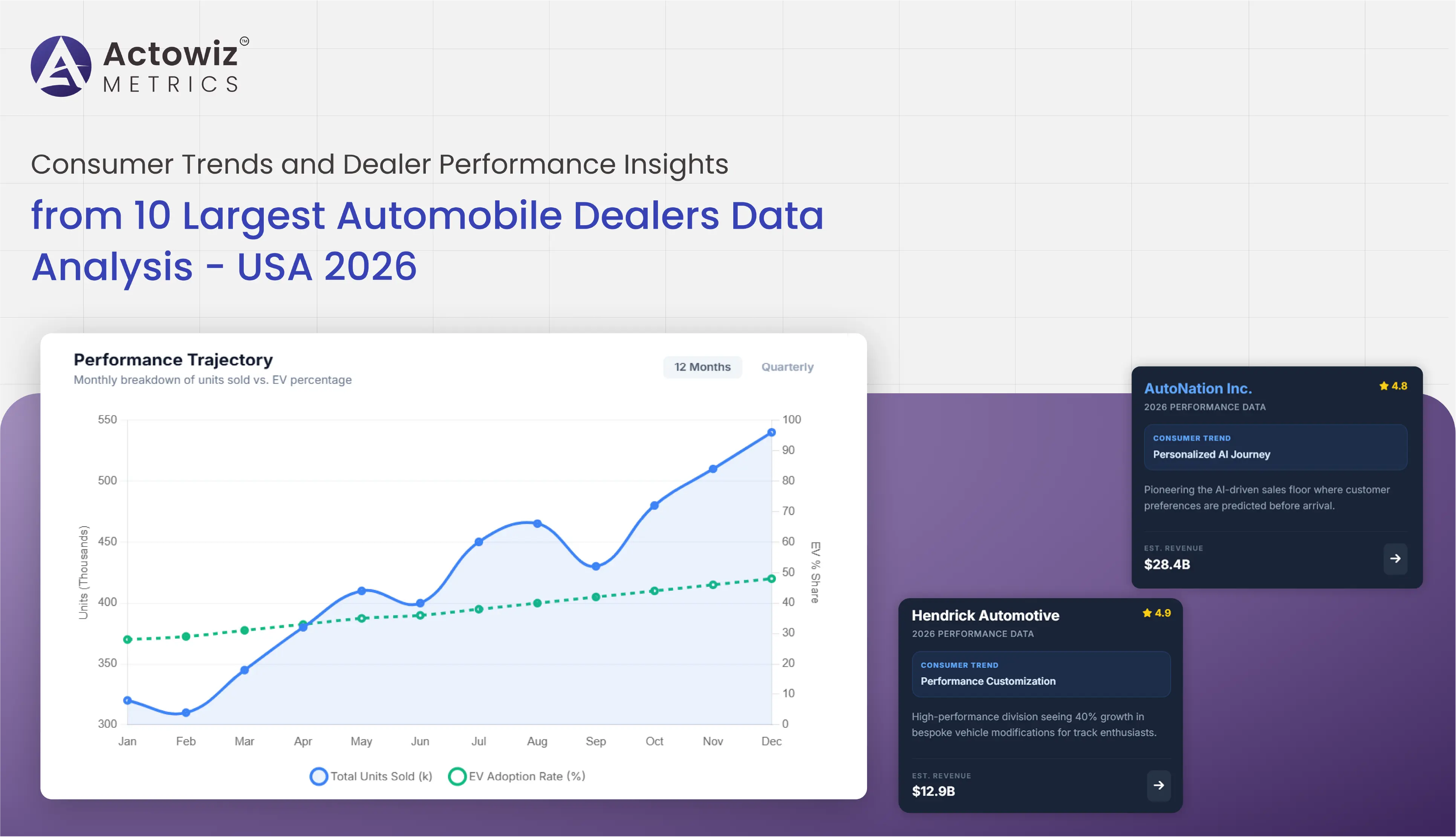
Task: Select the Personalized AI Journey trend box
Action: (1275, 447)
